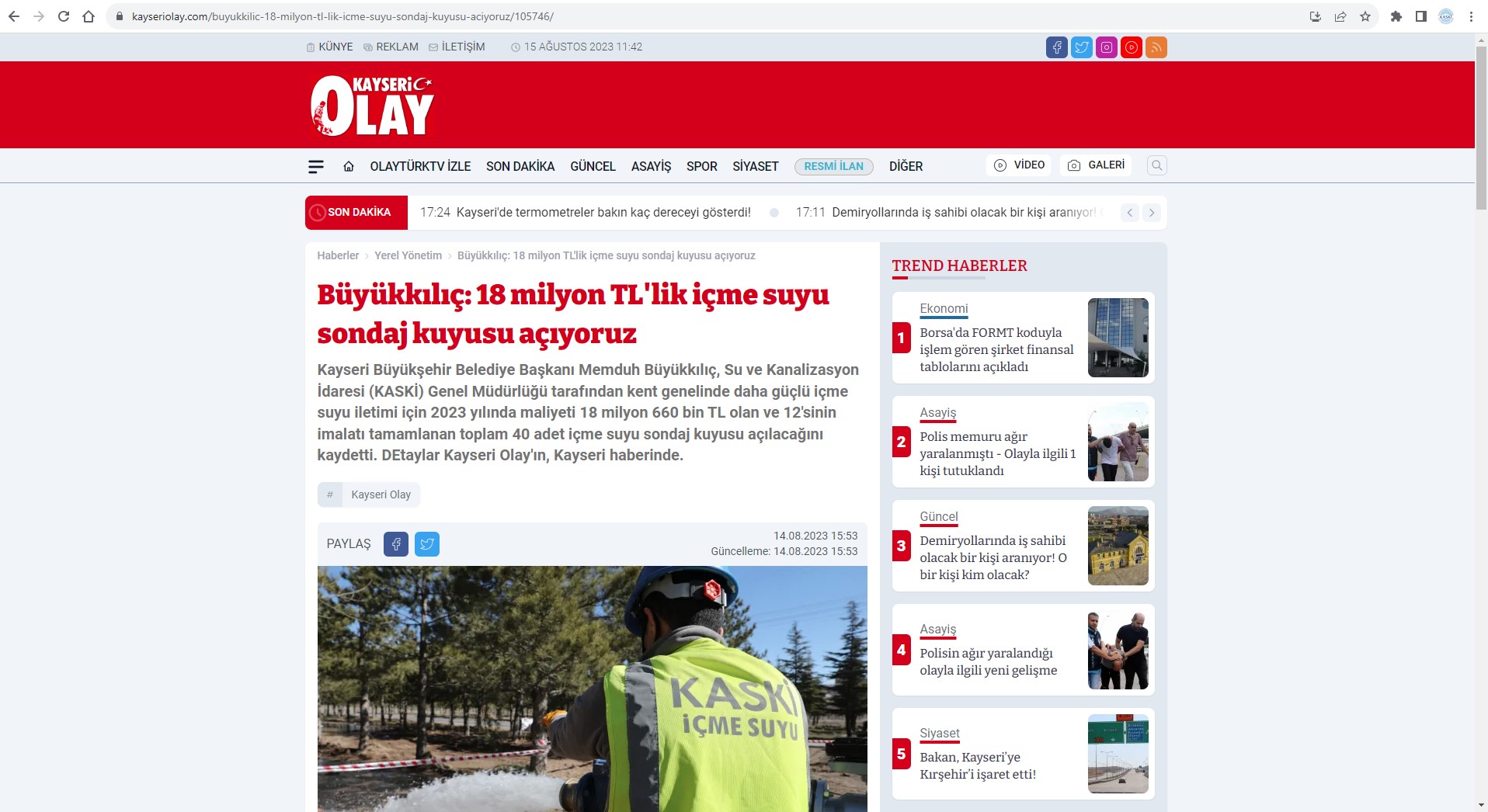Open the SON DAKİKA menu item

click(520, 166)
